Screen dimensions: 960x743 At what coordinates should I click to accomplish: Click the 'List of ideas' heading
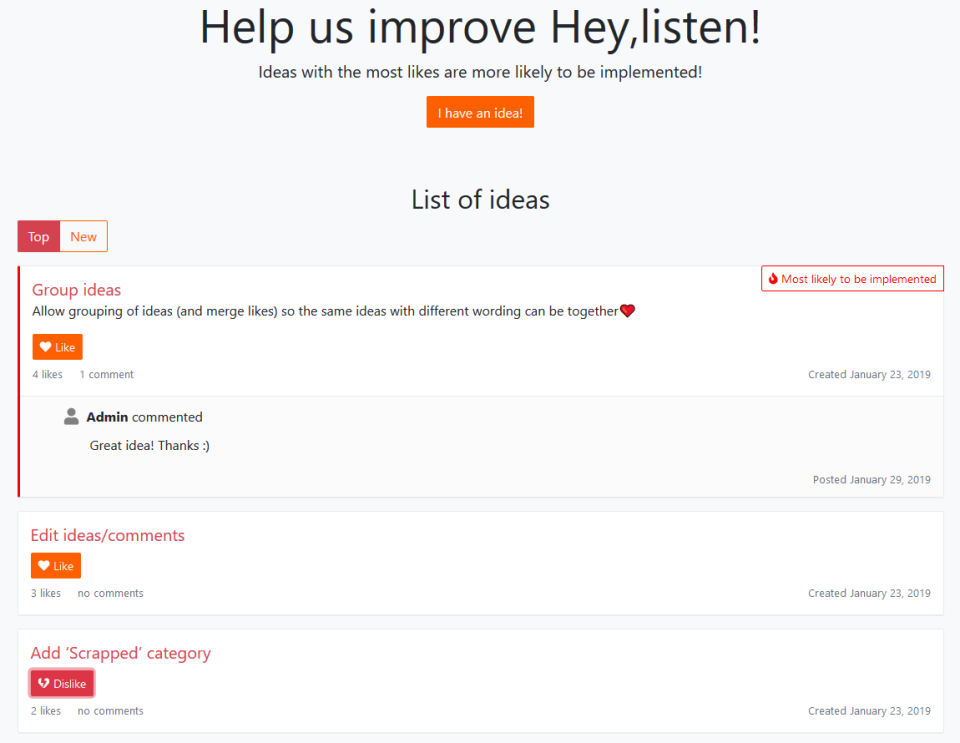tap(480, 200)
